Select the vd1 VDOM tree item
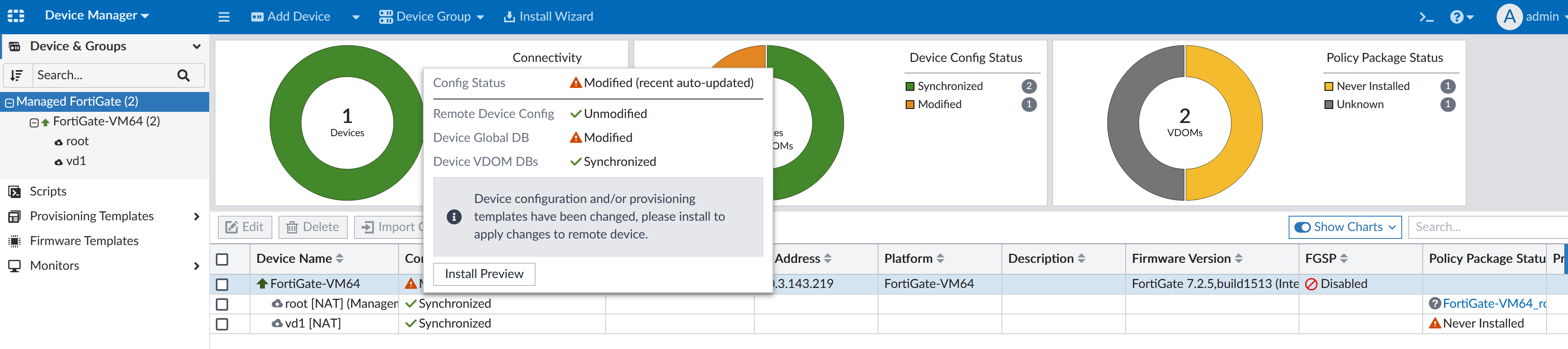Image resolution: width=1568 pixels, height=349 pixels. click(x=76, y=161)
